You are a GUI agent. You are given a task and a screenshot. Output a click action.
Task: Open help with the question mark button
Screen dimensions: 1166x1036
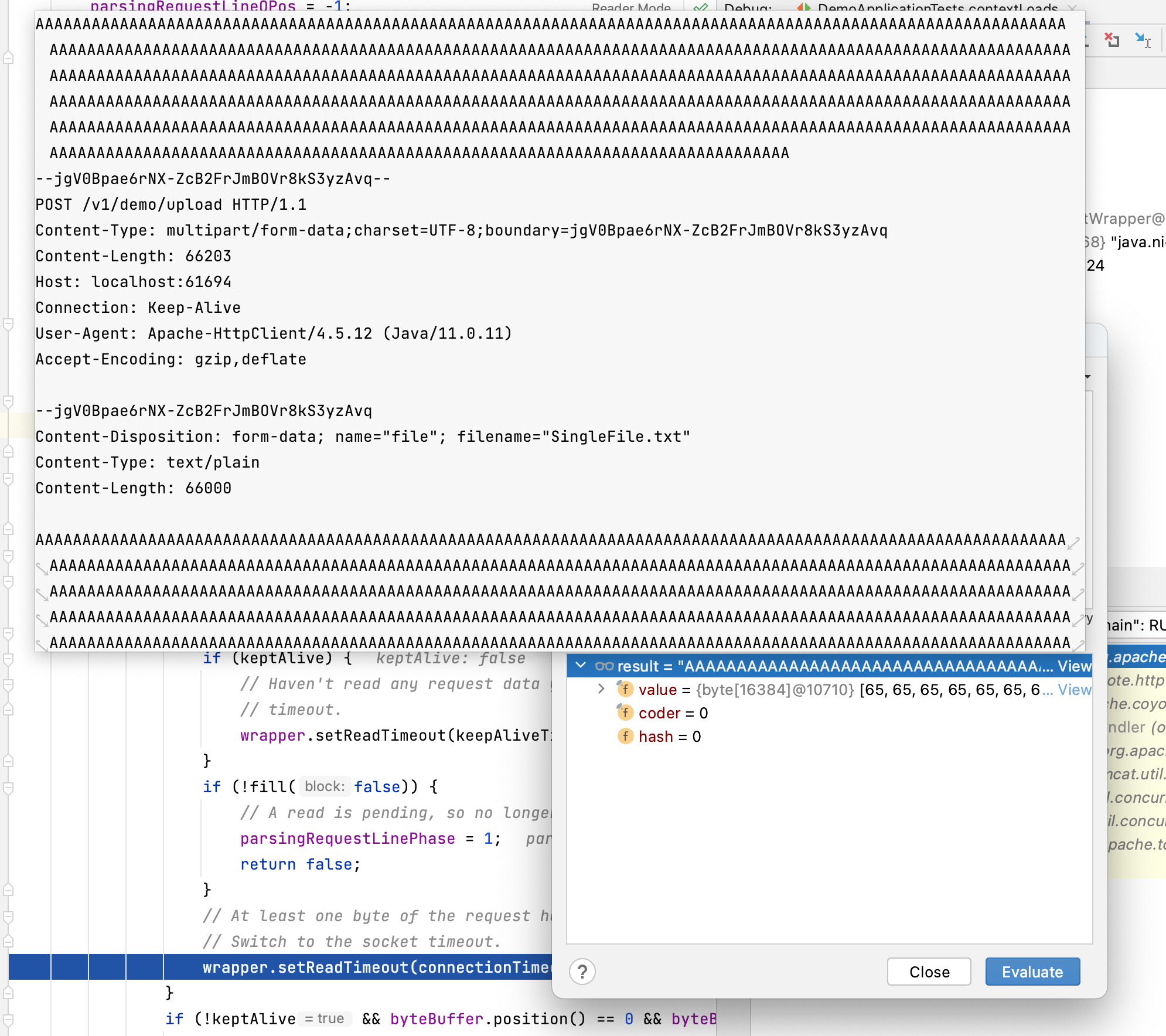[582, 972]
